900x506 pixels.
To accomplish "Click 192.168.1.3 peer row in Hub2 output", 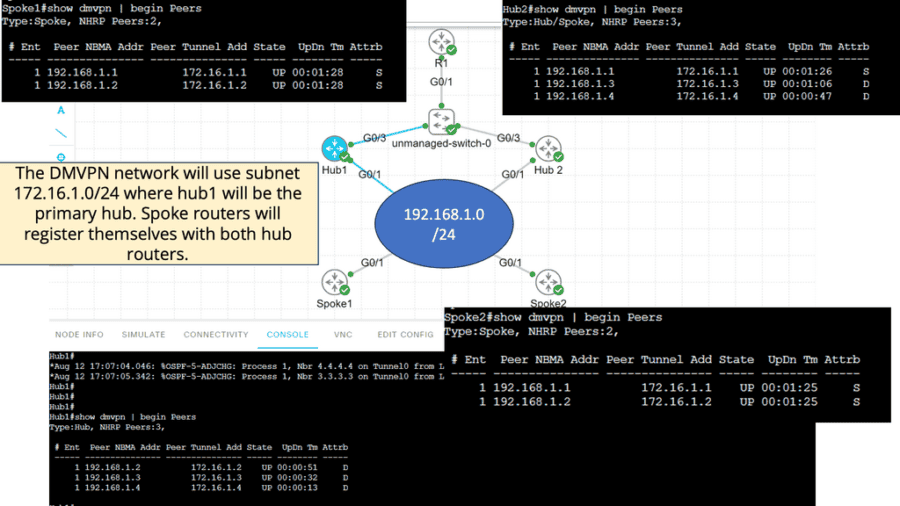I will pyautogui.click(x=701, y=84).
